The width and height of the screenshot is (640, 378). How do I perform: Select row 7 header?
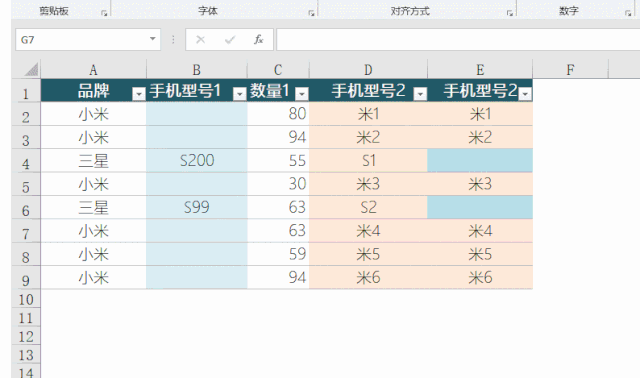[26, 231]
